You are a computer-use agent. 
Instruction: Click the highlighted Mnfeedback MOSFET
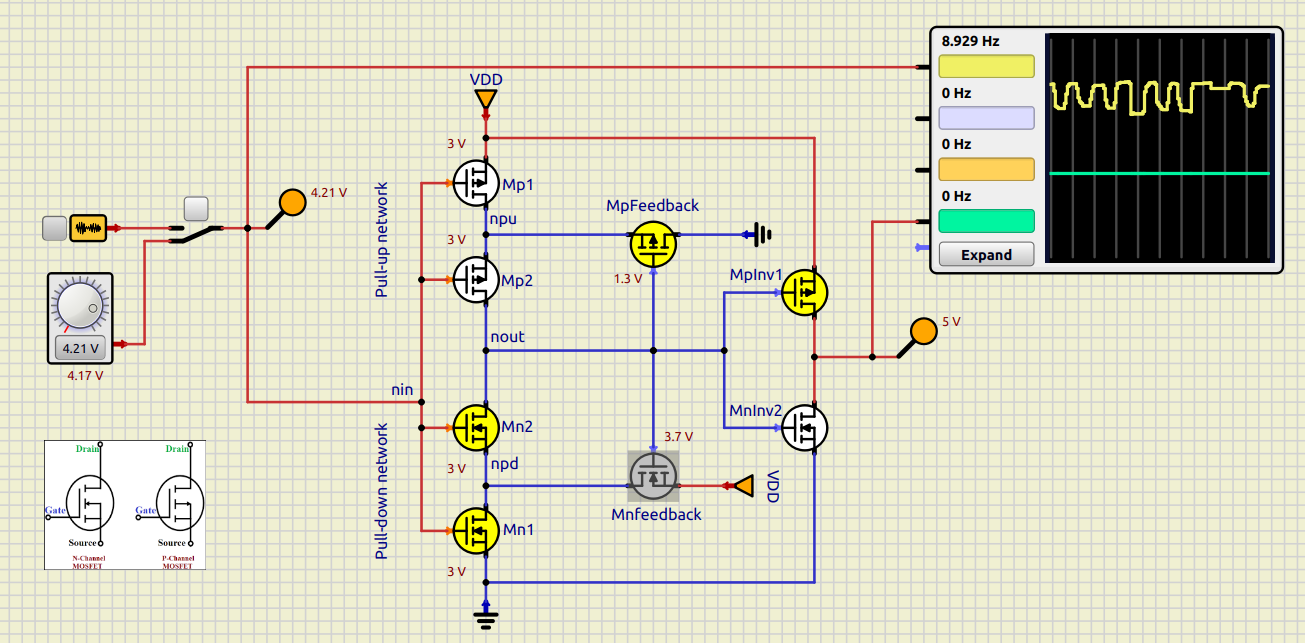(653, 476)
